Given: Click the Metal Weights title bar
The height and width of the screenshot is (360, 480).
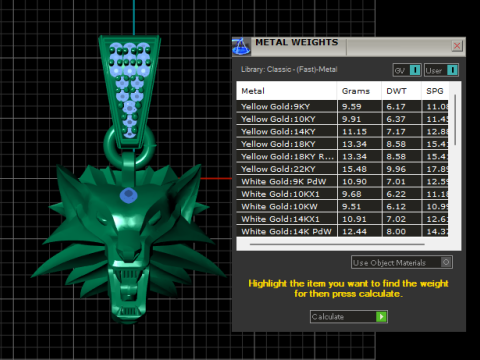Looking at the screenshot, I should (x=348, y=46).
